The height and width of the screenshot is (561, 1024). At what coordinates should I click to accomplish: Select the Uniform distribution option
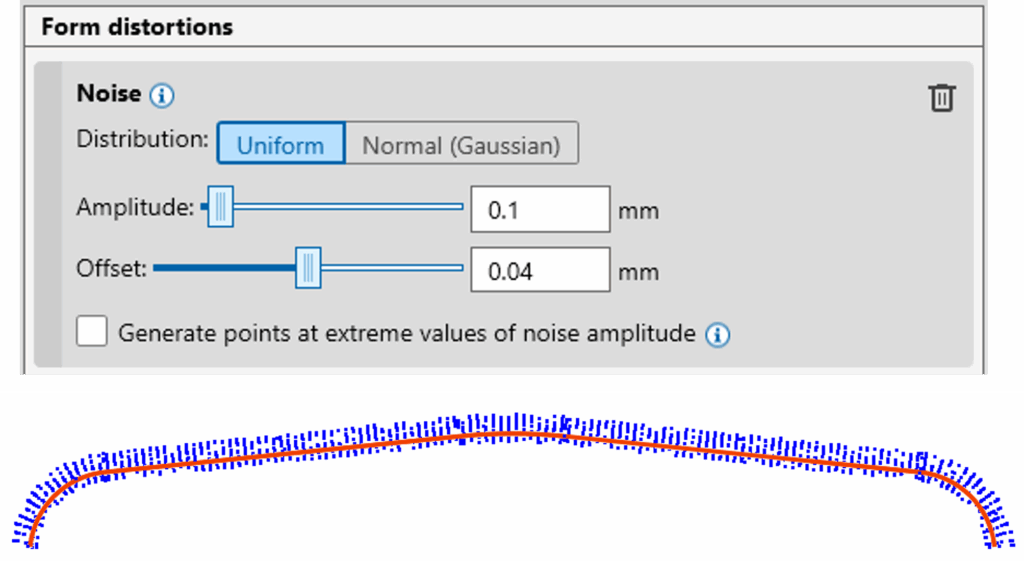(281, 143)
